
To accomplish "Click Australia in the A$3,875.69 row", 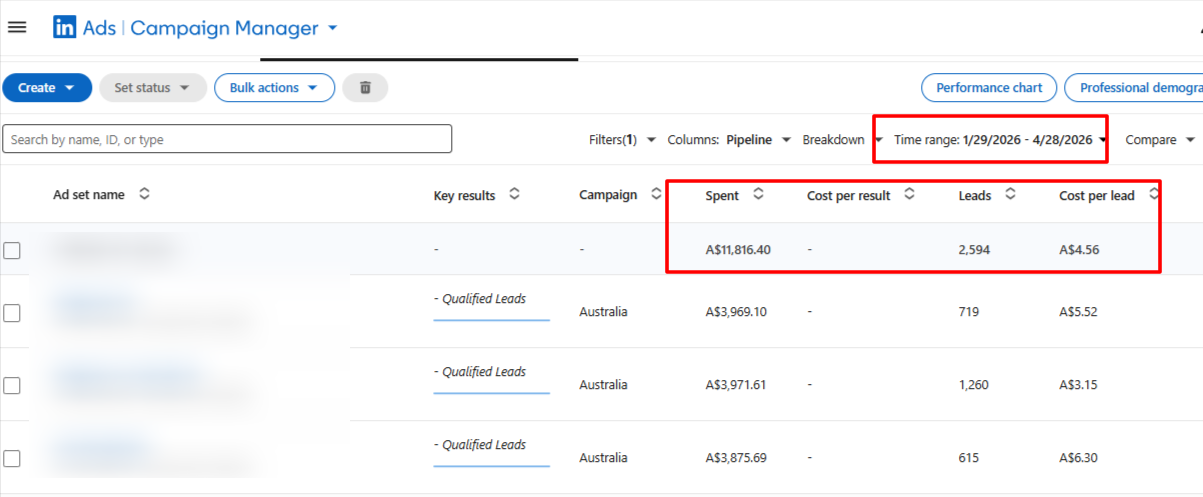I will (603, 457).
